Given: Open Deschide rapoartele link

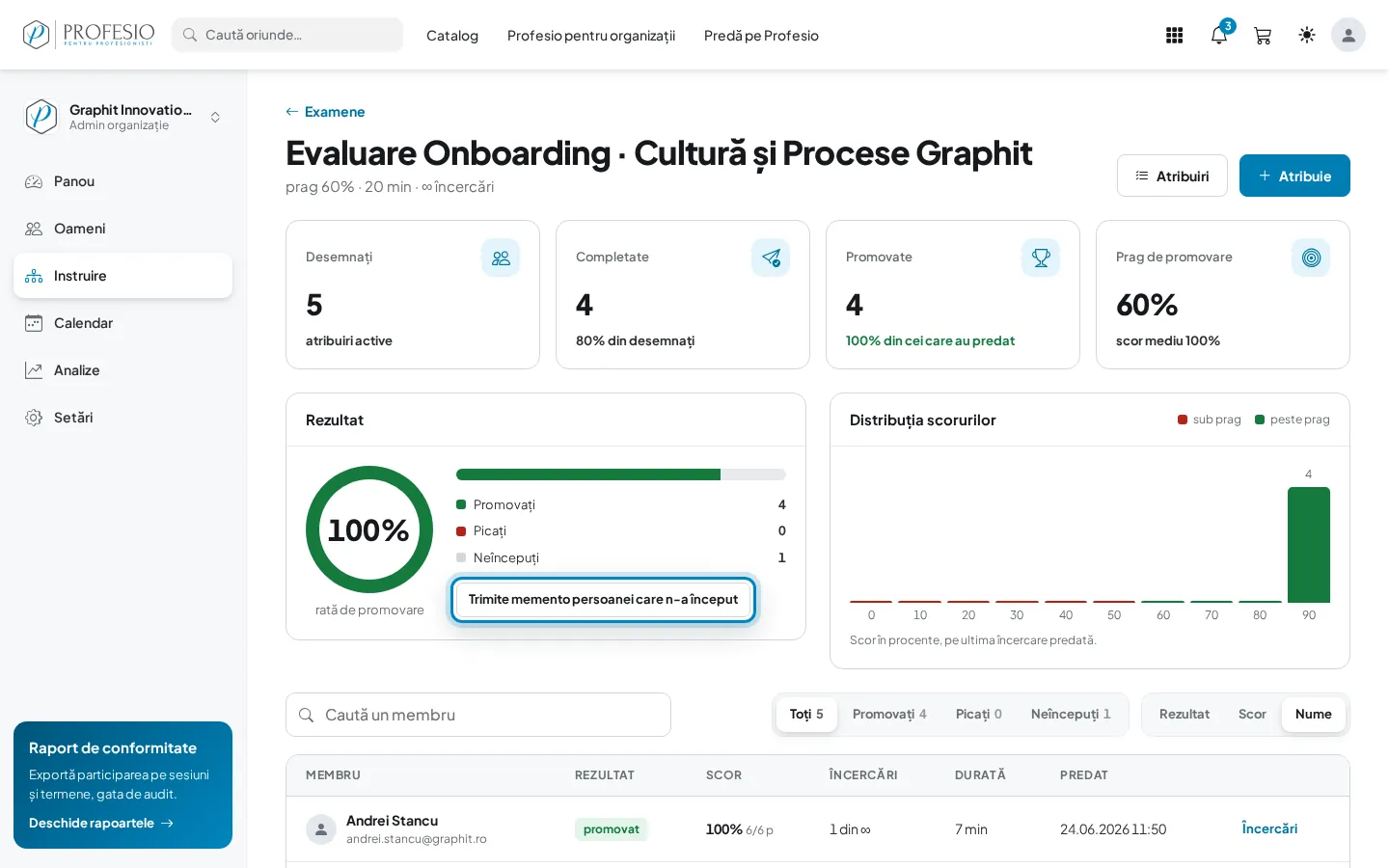Looking at the screenshot, I should [101, 823].
